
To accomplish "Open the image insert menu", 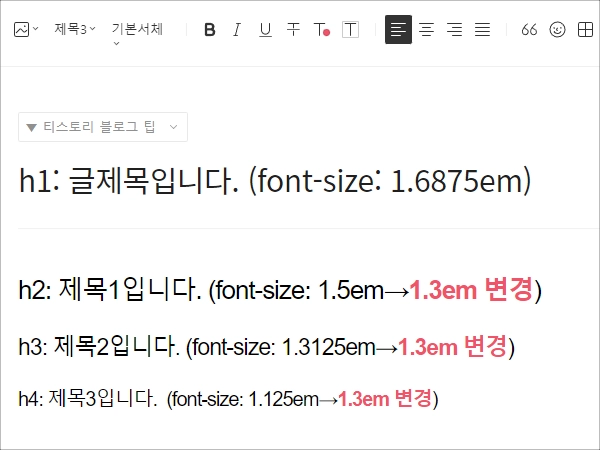I will pyautogui.click(x=26, y=29).
